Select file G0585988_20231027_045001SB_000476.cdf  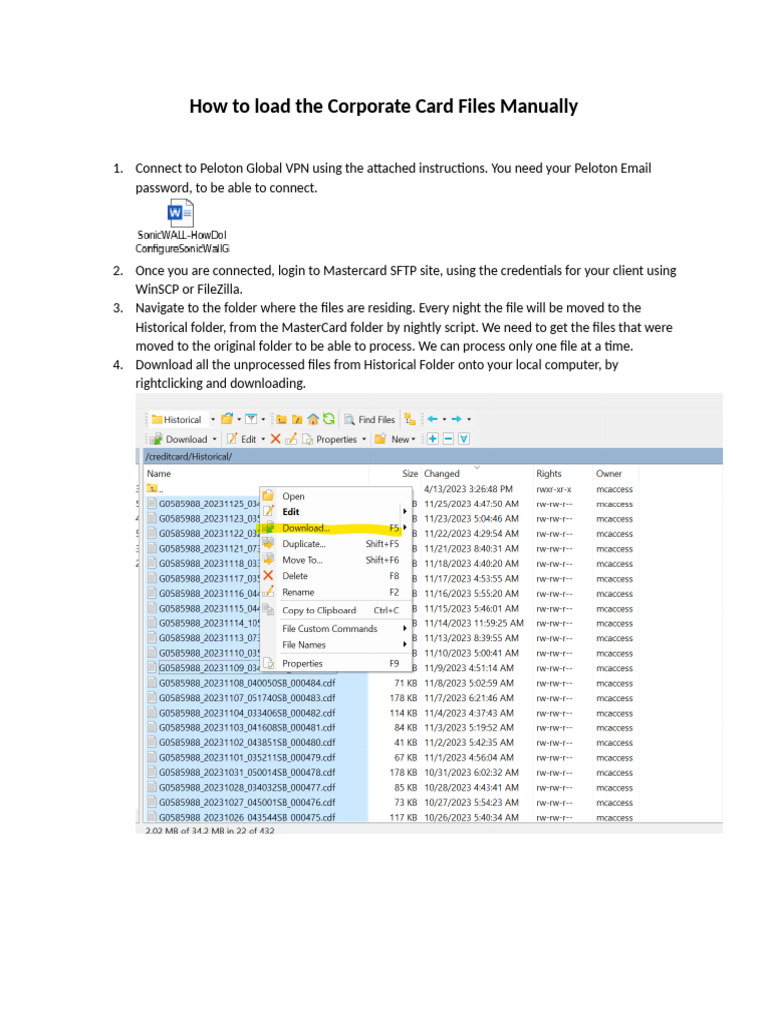click(247, 803)
